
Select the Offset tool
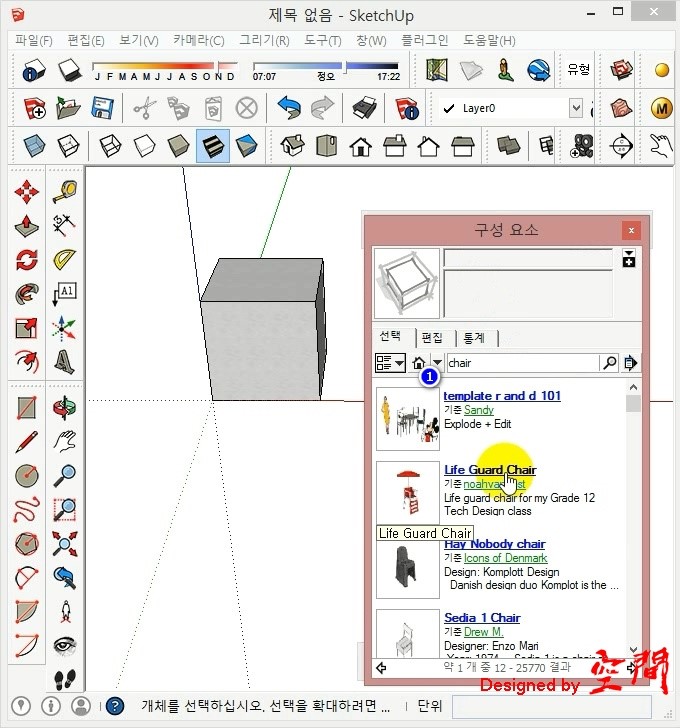pos(26,362)
